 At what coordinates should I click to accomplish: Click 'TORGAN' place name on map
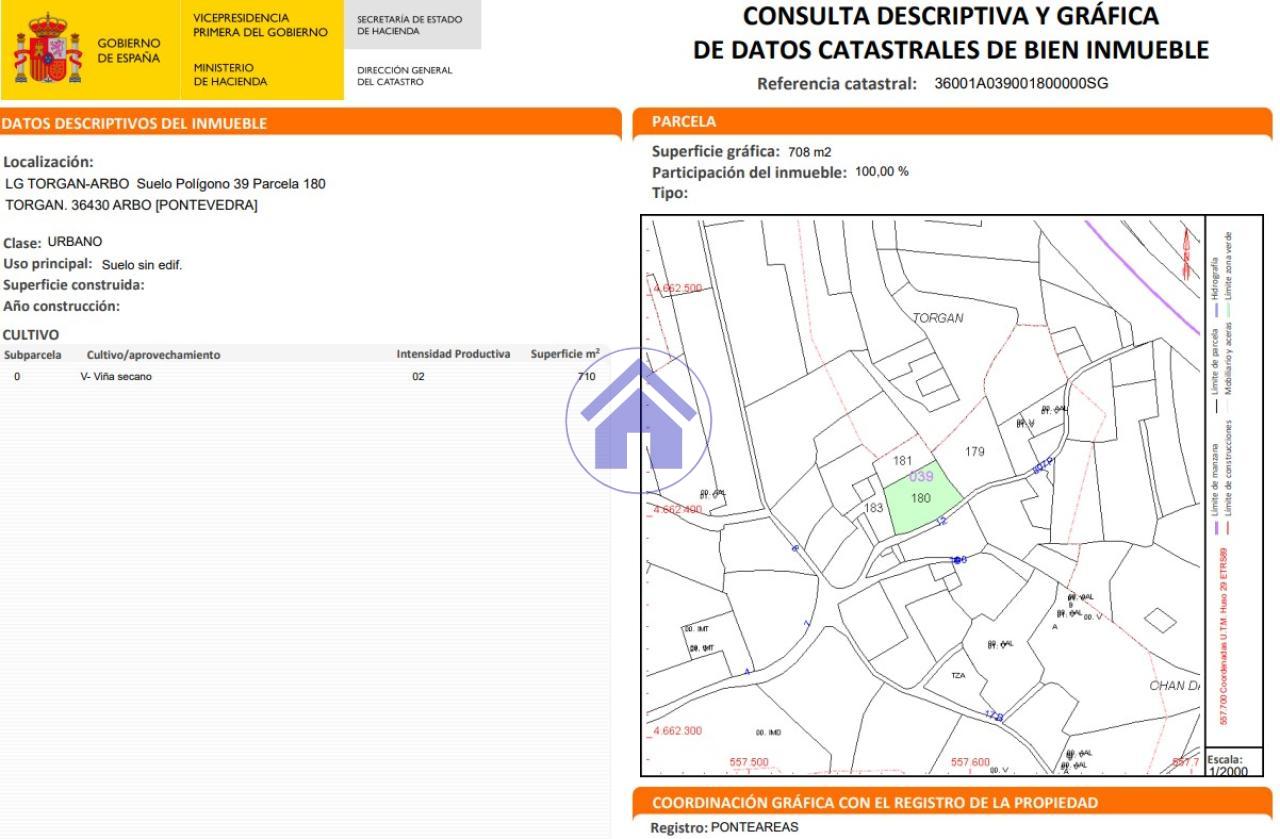click(938, 318)
